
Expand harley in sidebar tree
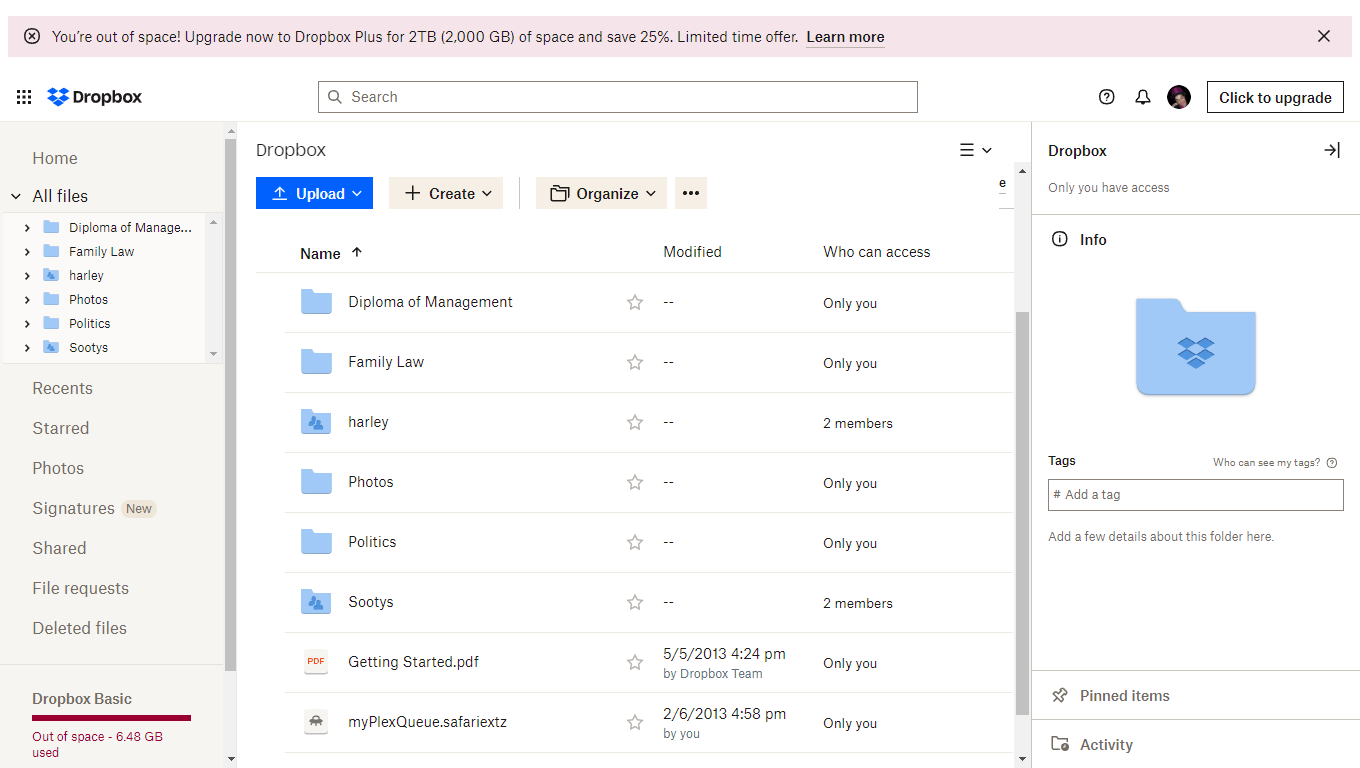(27, 276)
